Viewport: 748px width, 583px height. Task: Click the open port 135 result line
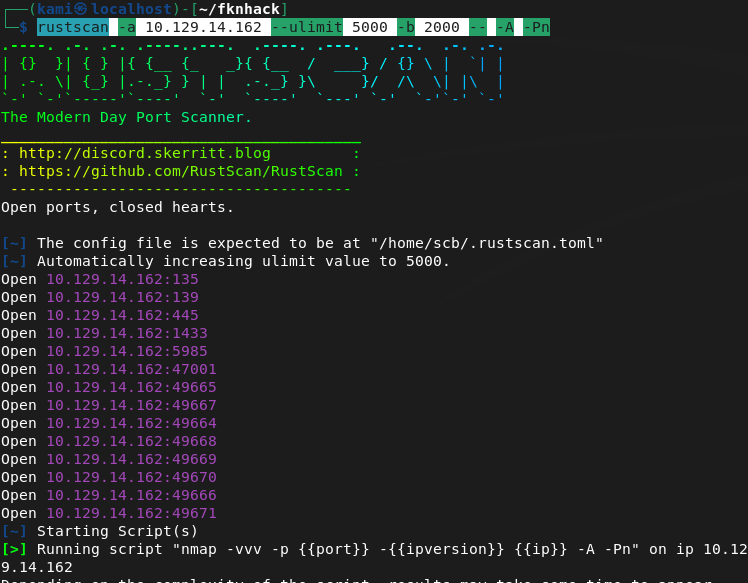click(122, 279)
